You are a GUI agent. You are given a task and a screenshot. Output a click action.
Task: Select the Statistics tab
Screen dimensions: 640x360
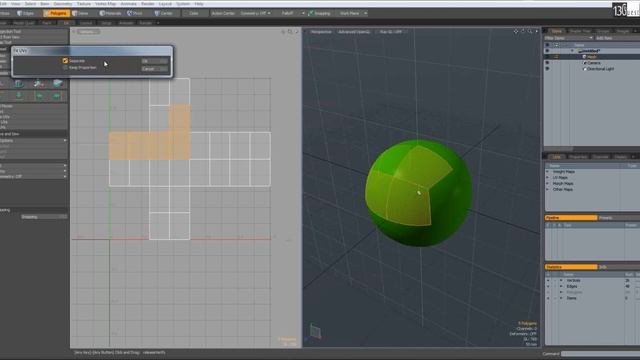[x=571, y=267]
